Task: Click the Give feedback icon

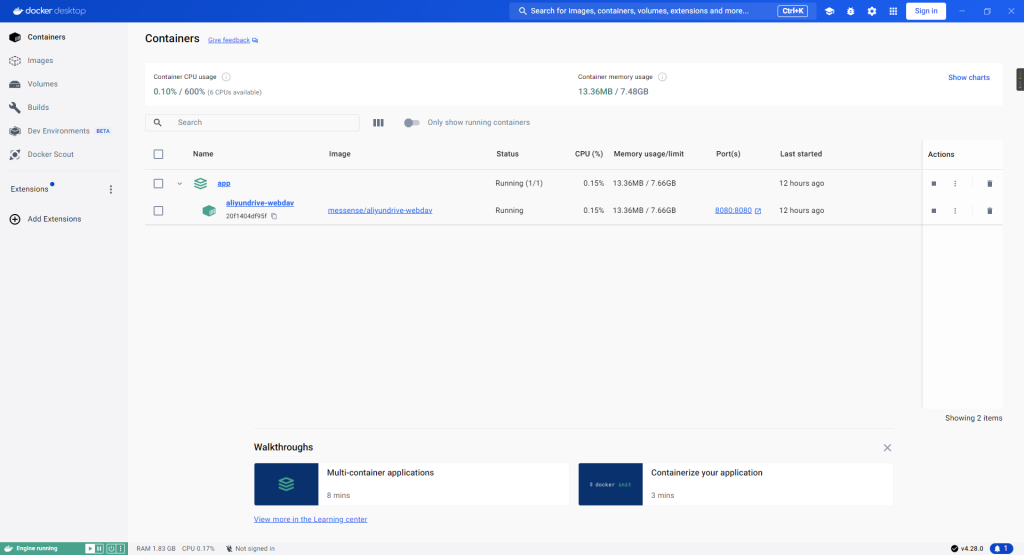Action: pyautogui.click(x=255, y=40)
